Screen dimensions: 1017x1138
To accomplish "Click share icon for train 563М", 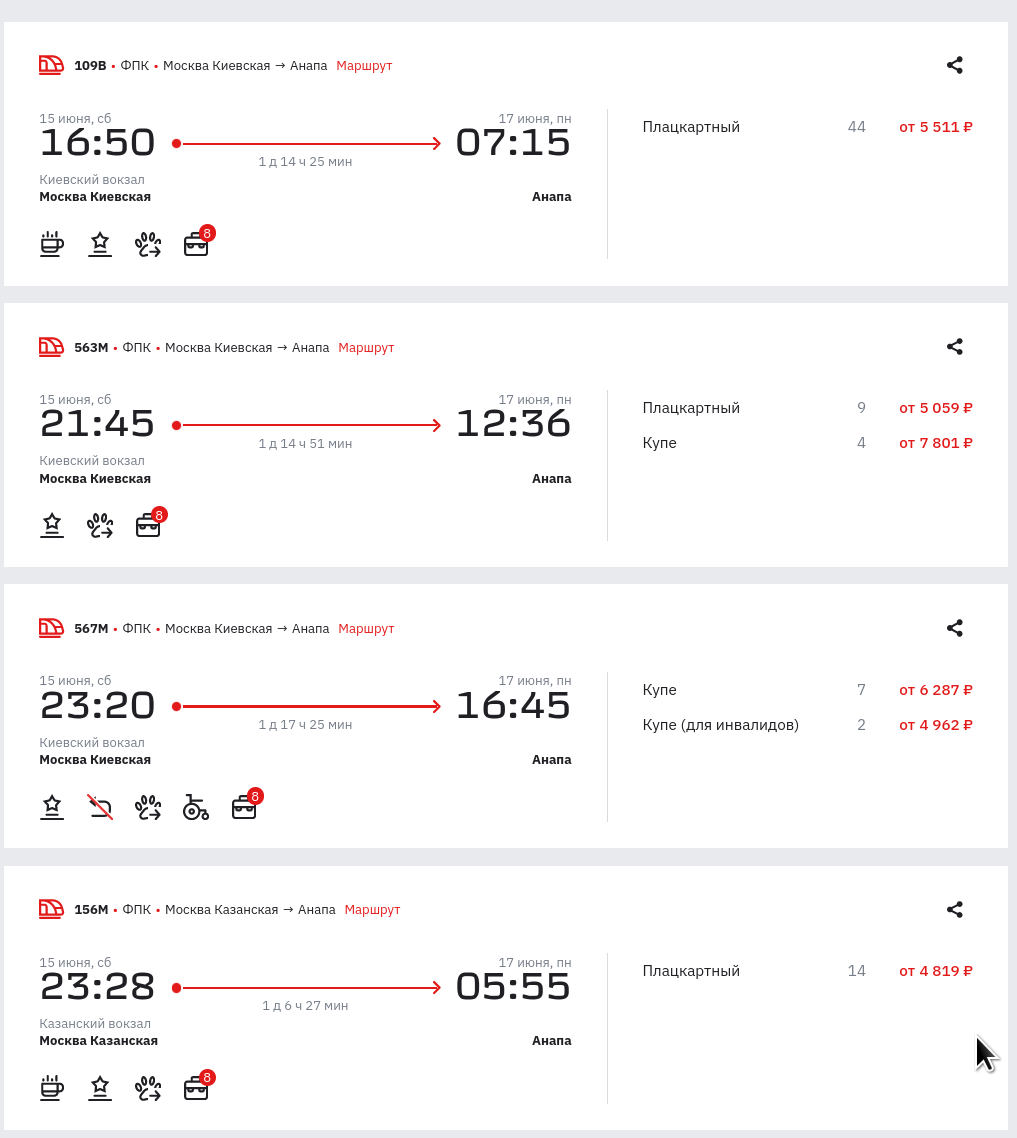I will [x=955, y=347].
